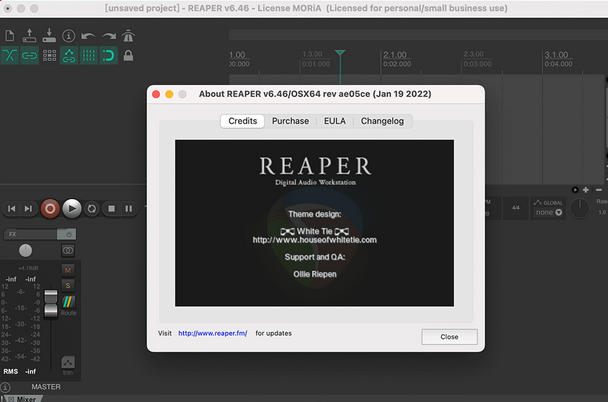Click the Mixer tab at bottom
The width and height of the screenshot is (608, 402).
(22, 399)
